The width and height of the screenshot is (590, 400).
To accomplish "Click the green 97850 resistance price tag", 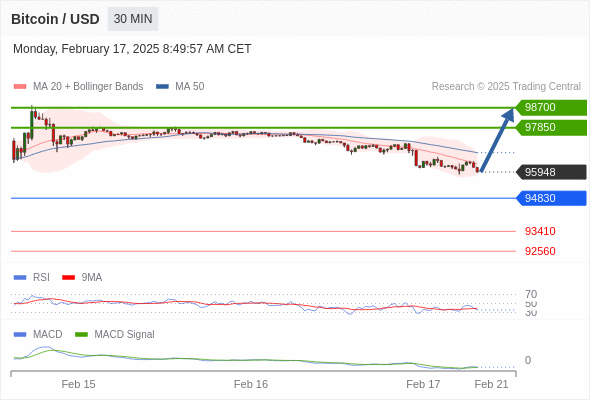I will [551, 128].
